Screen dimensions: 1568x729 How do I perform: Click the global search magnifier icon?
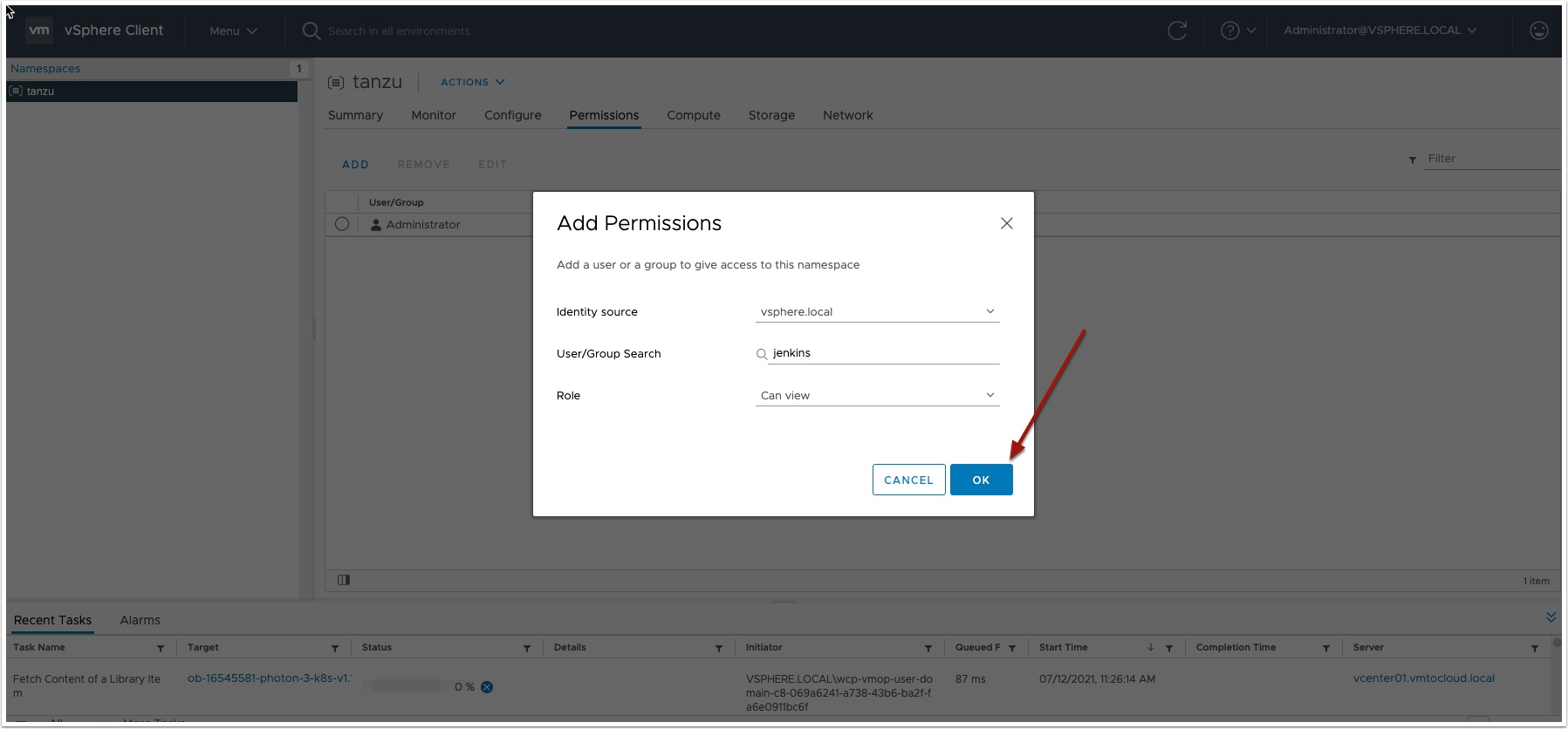tap(312, 31)
